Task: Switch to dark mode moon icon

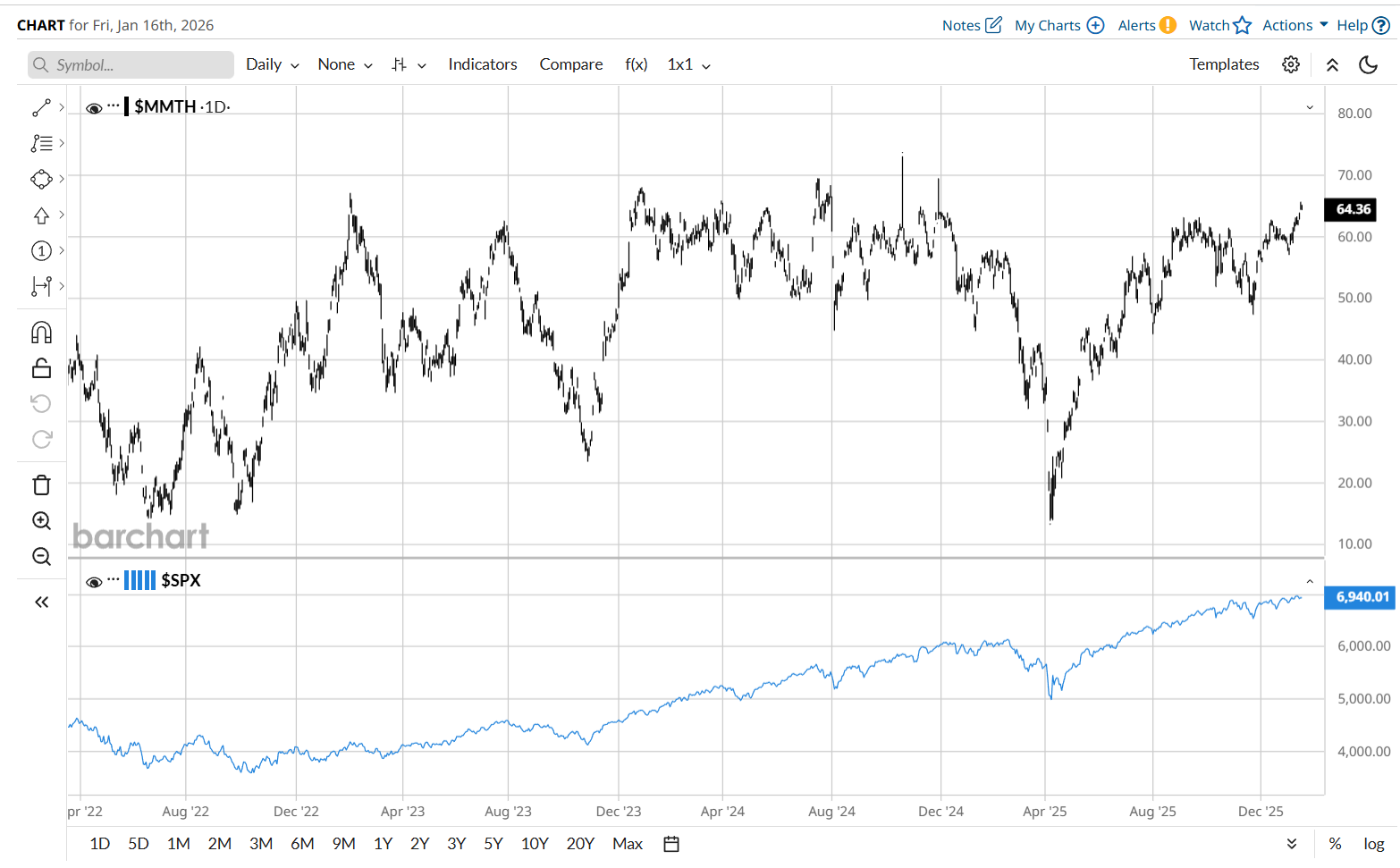Action: [x=1368, y=64]
